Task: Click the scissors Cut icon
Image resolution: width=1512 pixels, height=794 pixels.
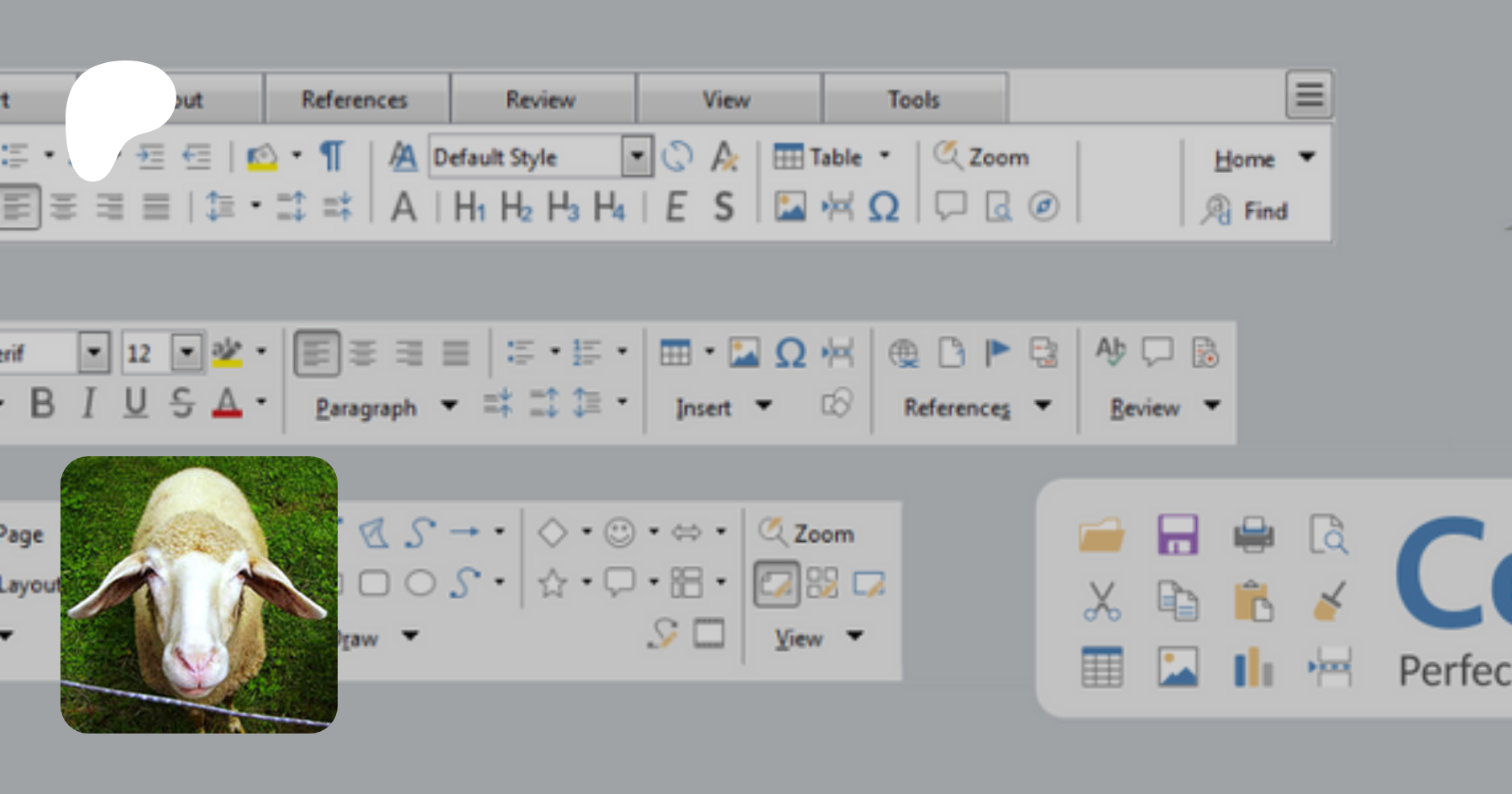Action: [x=1101, y=602]
